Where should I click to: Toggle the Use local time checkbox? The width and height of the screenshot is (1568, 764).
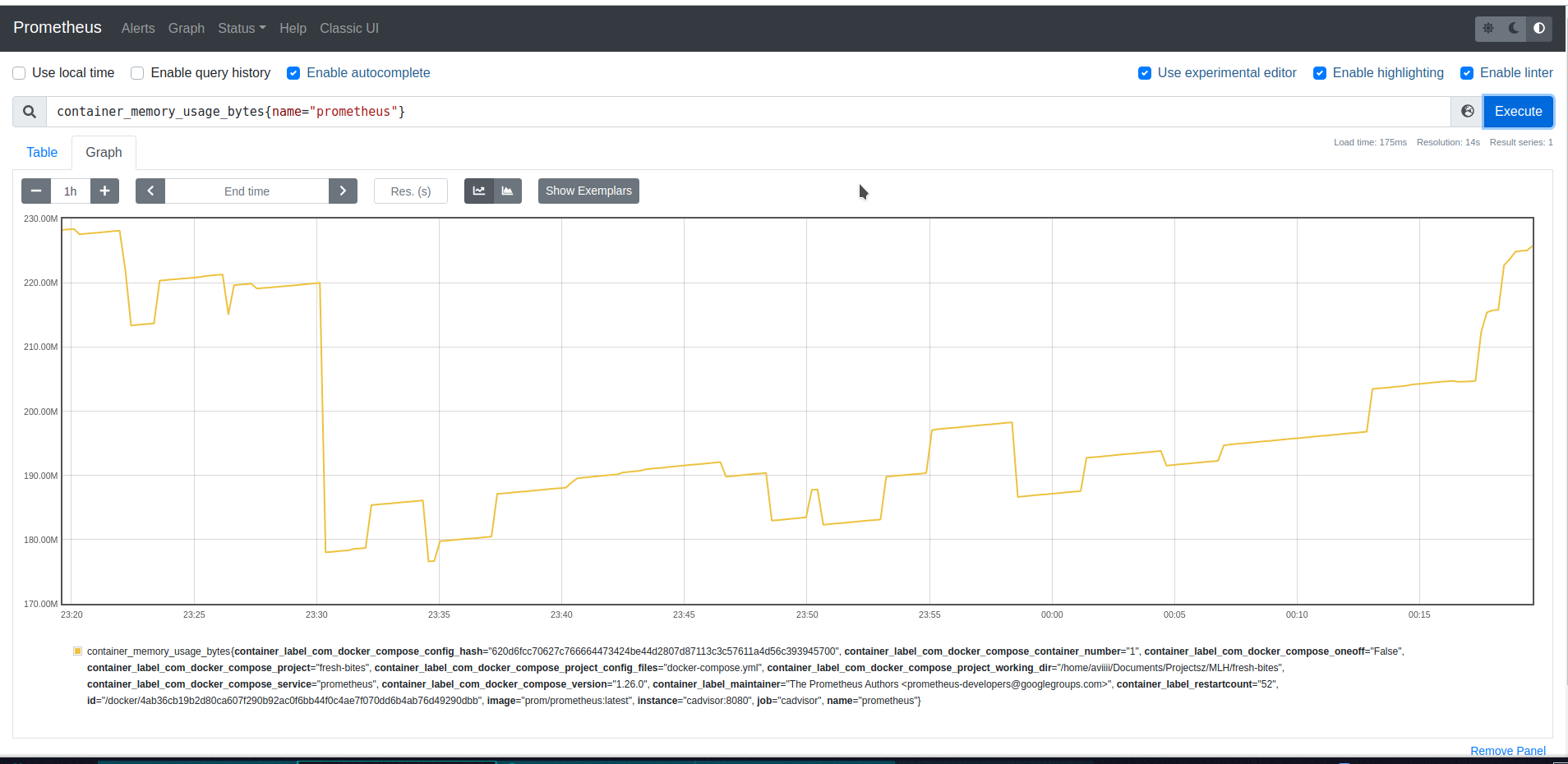tap(19, 73)
